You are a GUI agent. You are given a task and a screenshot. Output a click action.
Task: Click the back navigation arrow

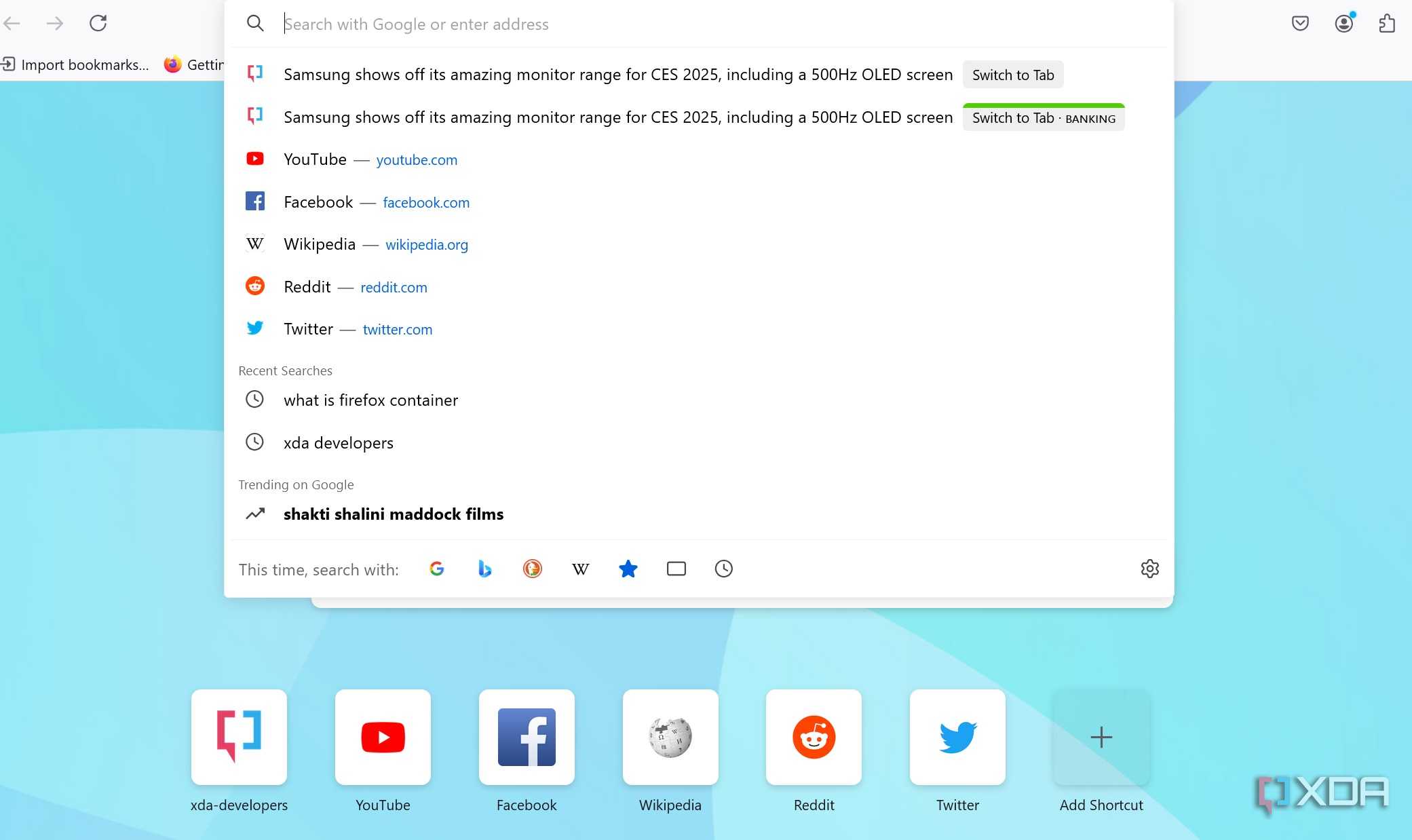click(12, 24)
